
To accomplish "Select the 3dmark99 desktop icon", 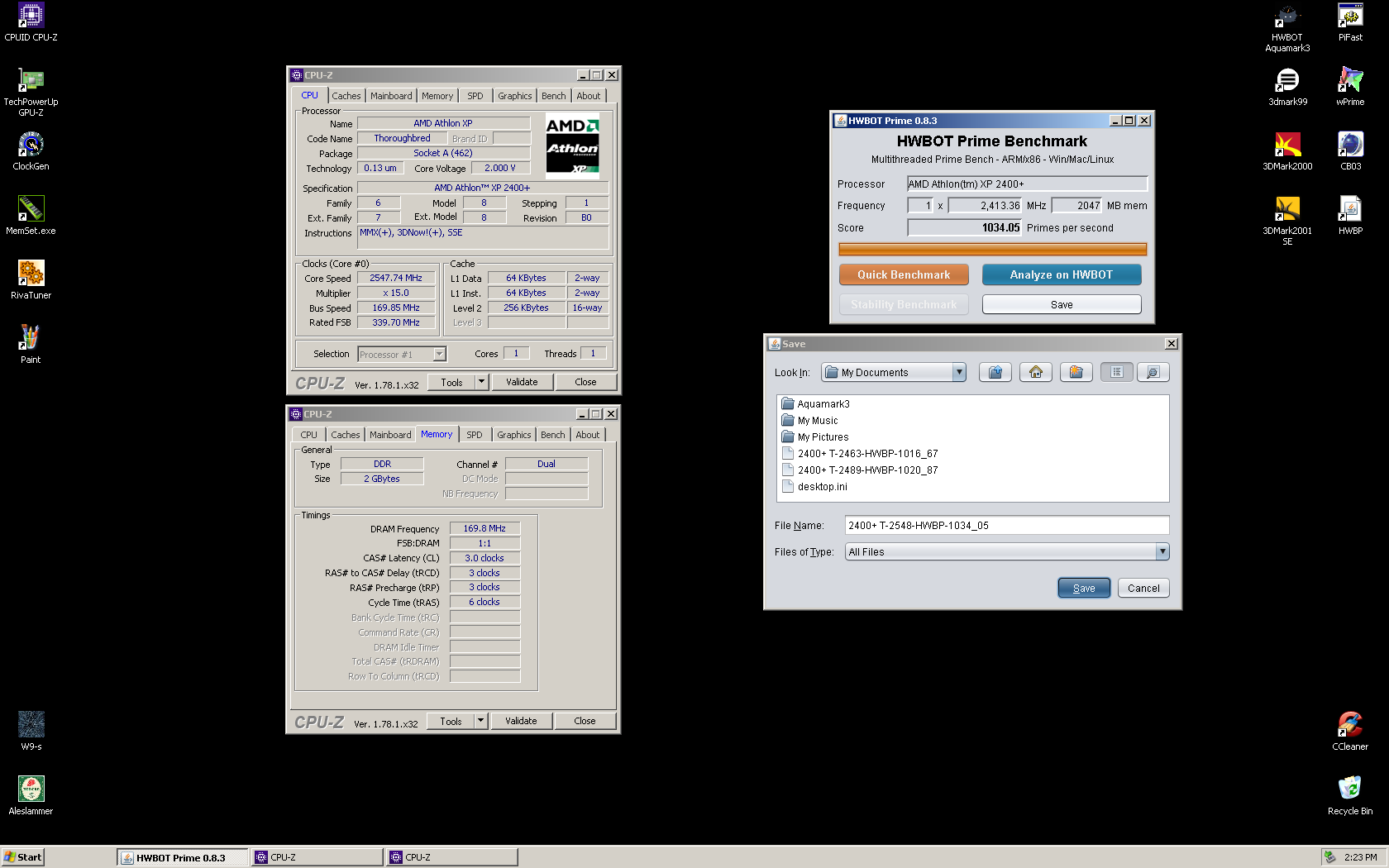I will point(1287,87).
